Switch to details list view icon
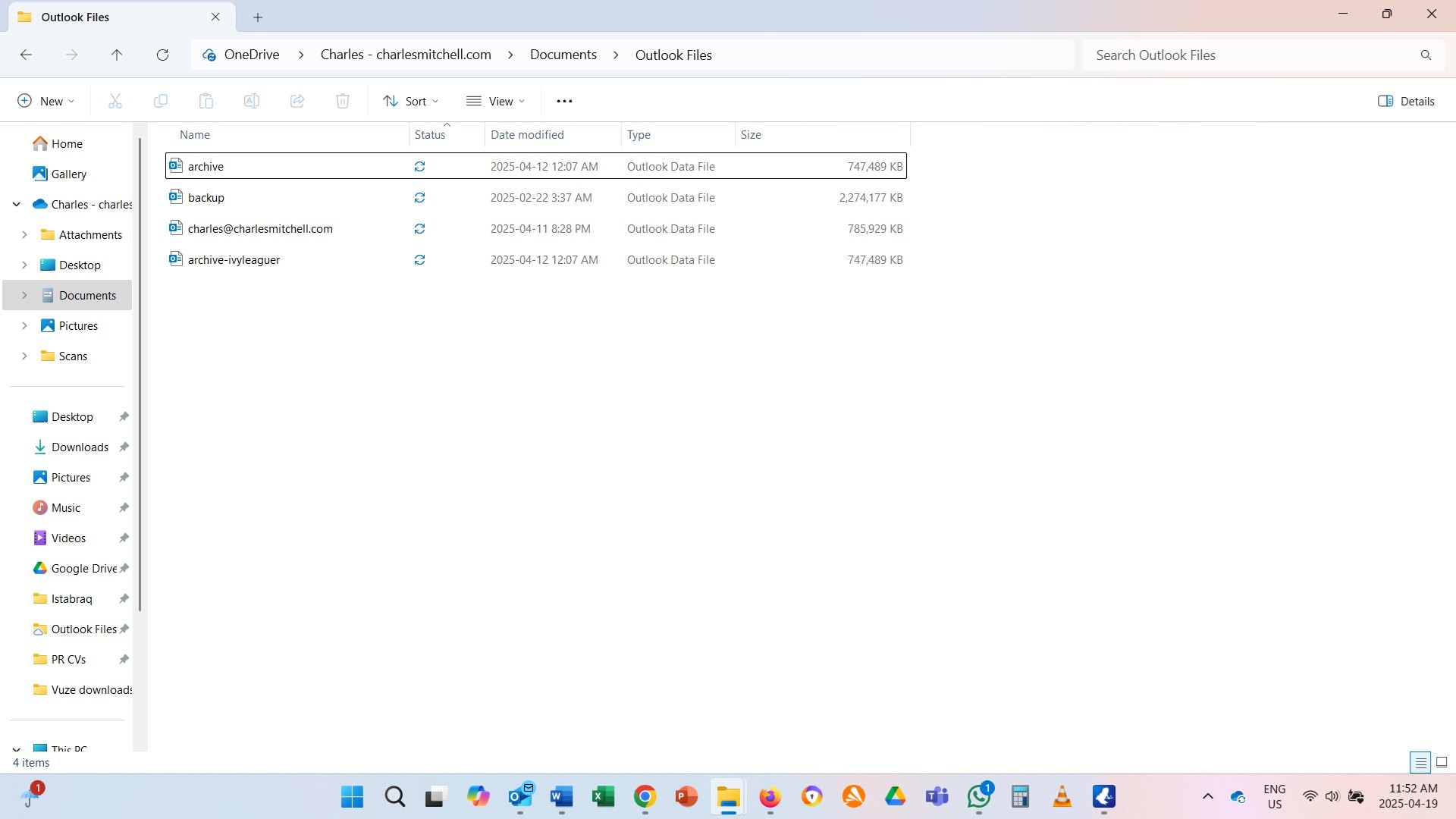 (x=1420, y=762)
